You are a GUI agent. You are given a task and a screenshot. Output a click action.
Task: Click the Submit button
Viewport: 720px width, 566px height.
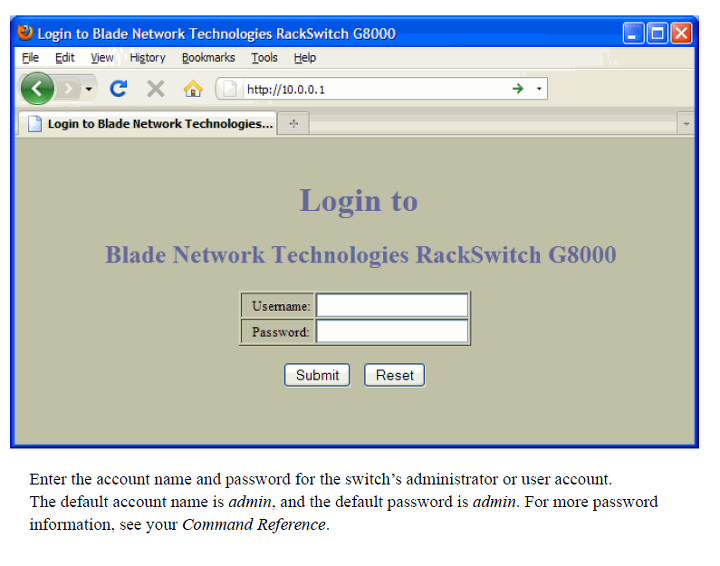(317, 375)
